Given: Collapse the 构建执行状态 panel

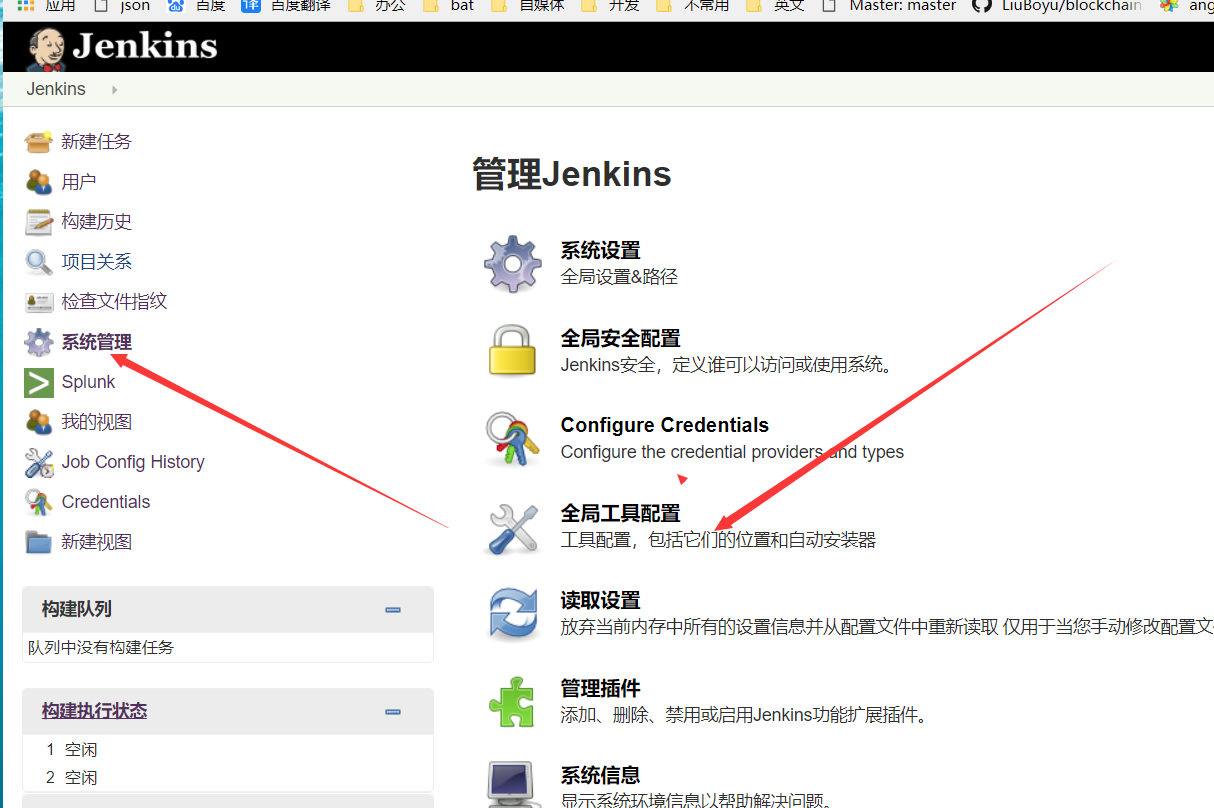Looking at the screenshot, I should click(393, 712).
